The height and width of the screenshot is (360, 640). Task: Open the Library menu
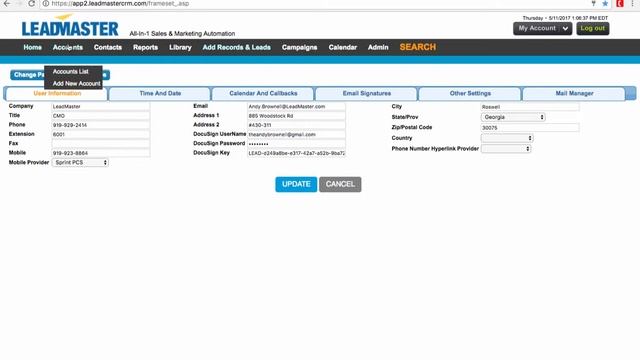180,47
